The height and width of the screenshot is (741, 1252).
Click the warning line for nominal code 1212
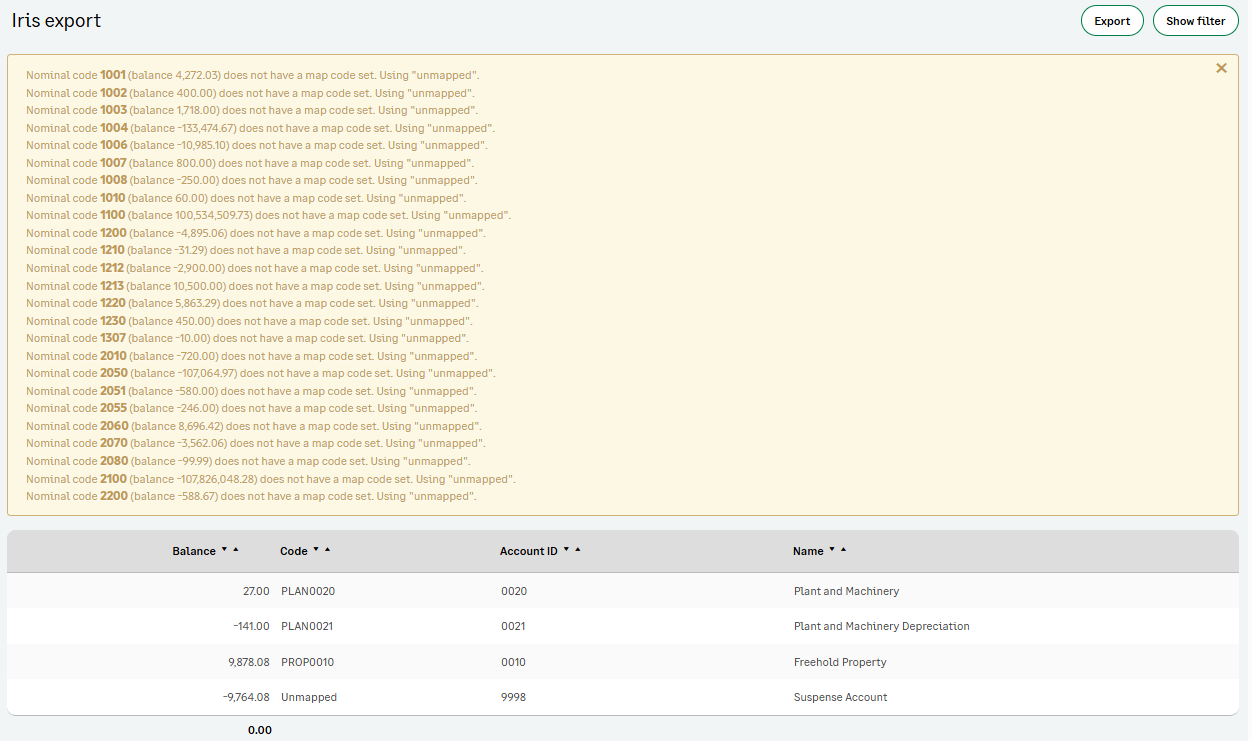coord(255,268)
